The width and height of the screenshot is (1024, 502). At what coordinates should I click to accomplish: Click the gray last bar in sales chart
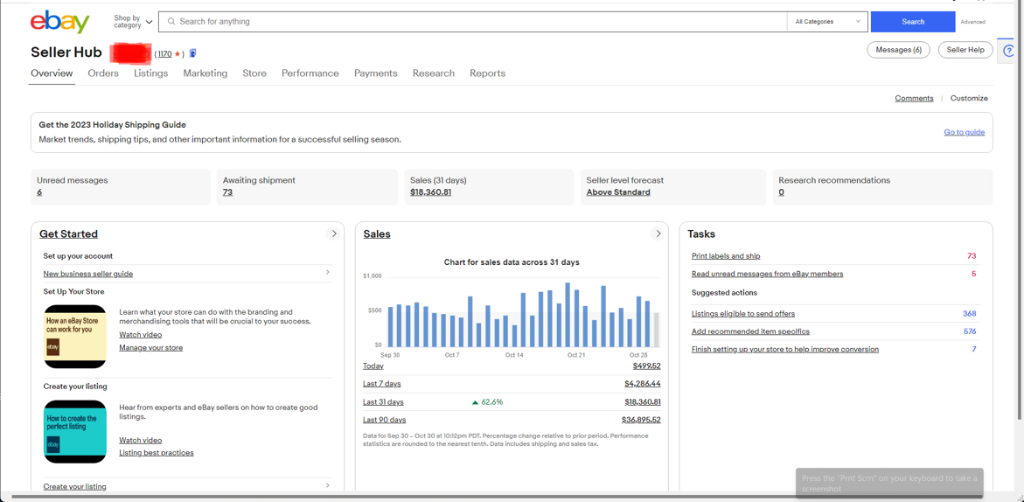pos(656,330)
